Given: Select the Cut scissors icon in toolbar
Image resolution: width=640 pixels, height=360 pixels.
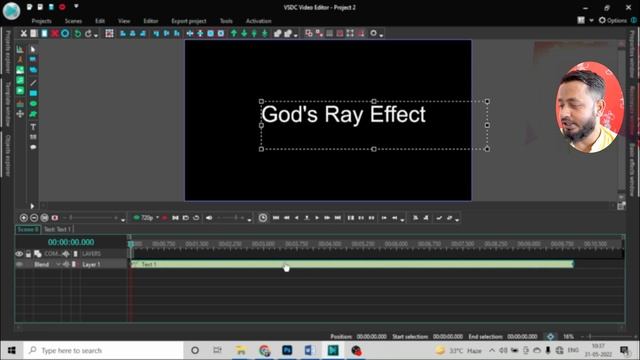Looking at the screenshot, I should [x=24, y=33].
